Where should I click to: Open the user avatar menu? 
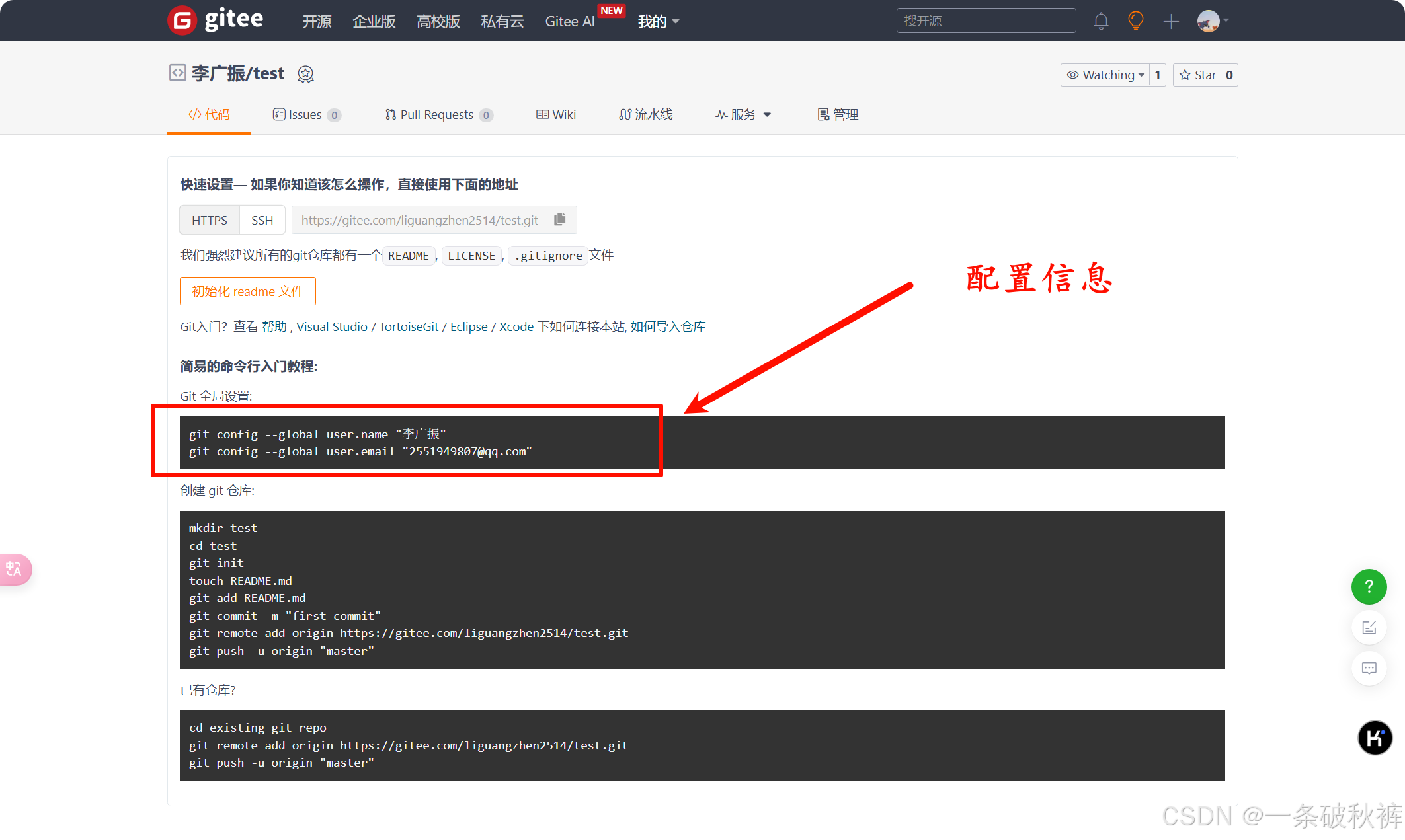tap(1213, 21)
